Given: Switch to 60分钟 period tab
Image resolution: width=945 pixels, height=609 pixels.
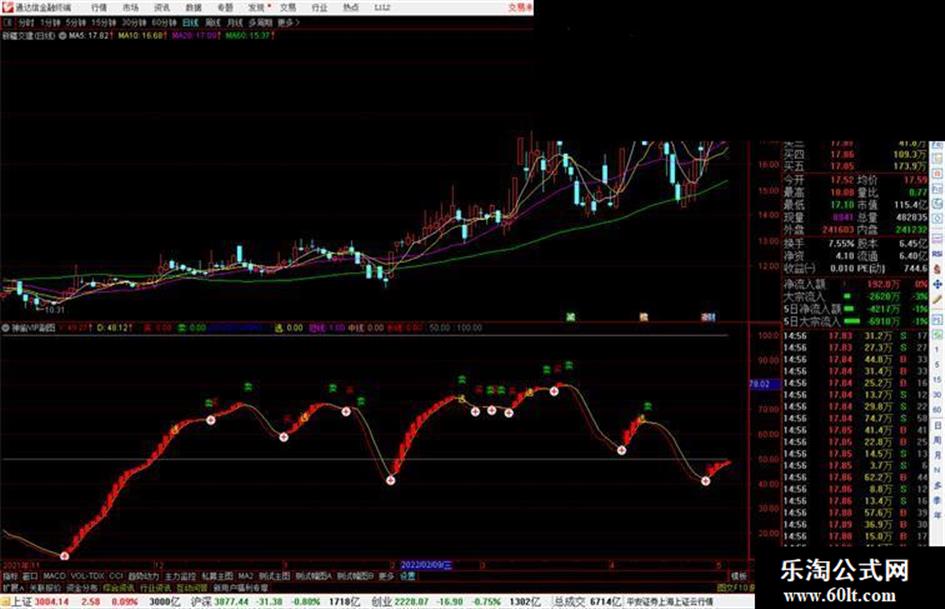Looking at the screenshot, I should 164,22.
